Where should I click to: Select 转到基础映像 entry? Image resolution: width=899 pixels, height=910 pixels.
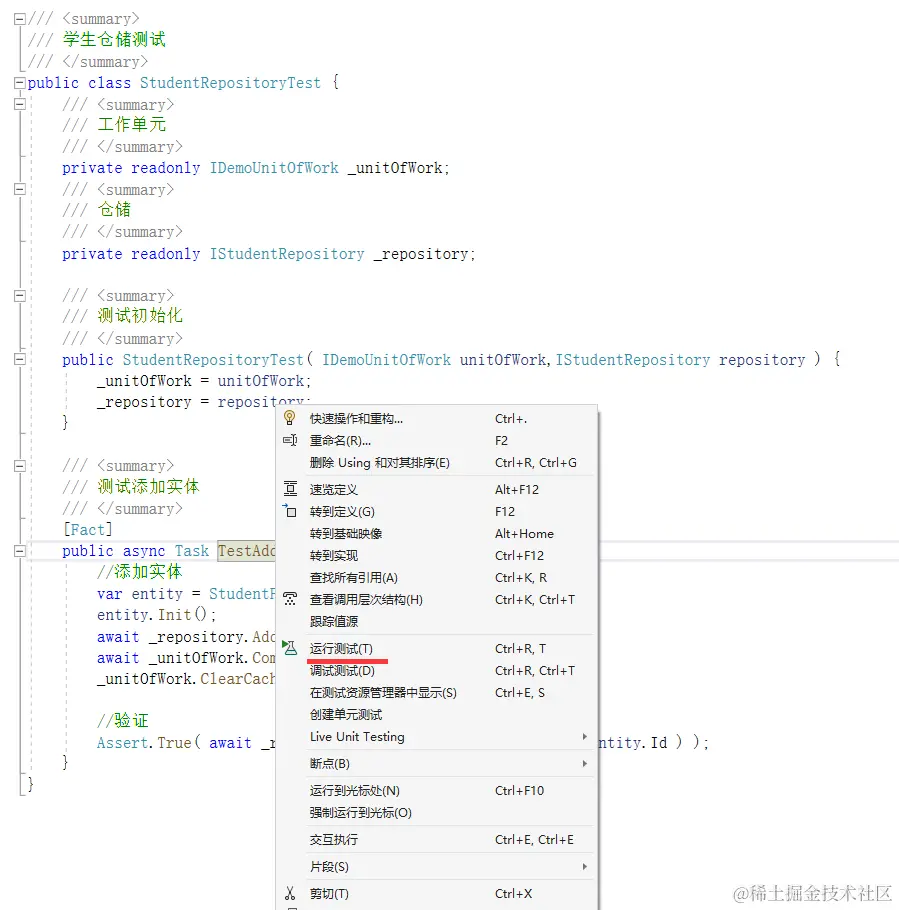click(x=436, y=533)
